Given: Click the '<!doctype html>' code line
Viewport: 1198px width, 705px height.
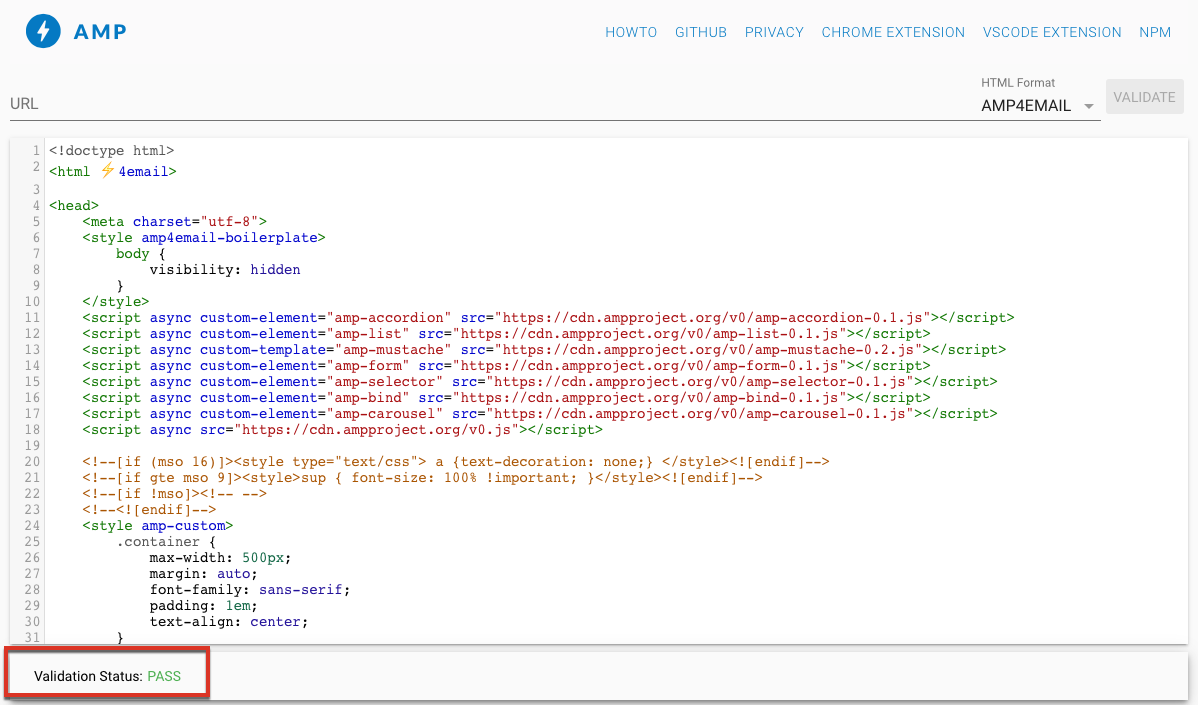Looking at the screenshot, I should (112, 150).
